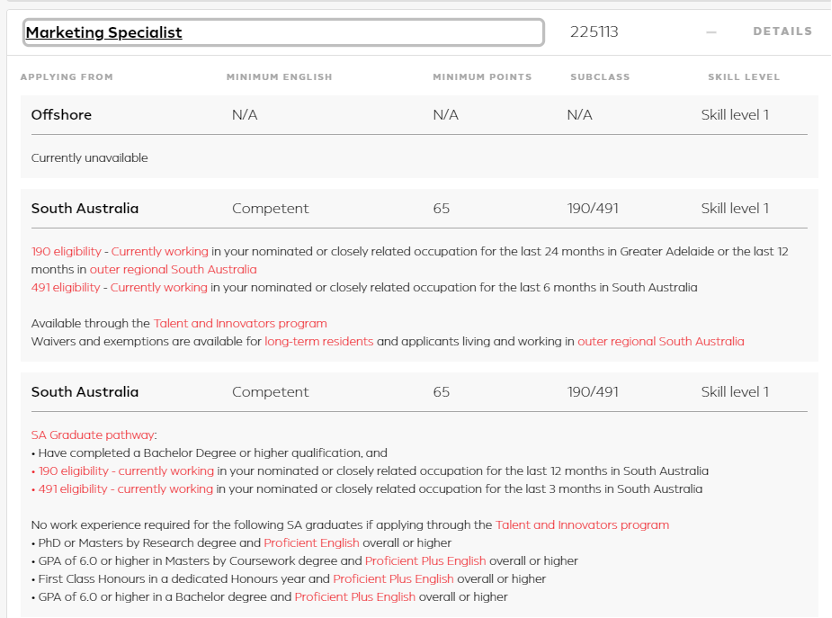Click the 'Proficient English' link
This screenshot has height=618, width=832.
(x=311, y=543)
